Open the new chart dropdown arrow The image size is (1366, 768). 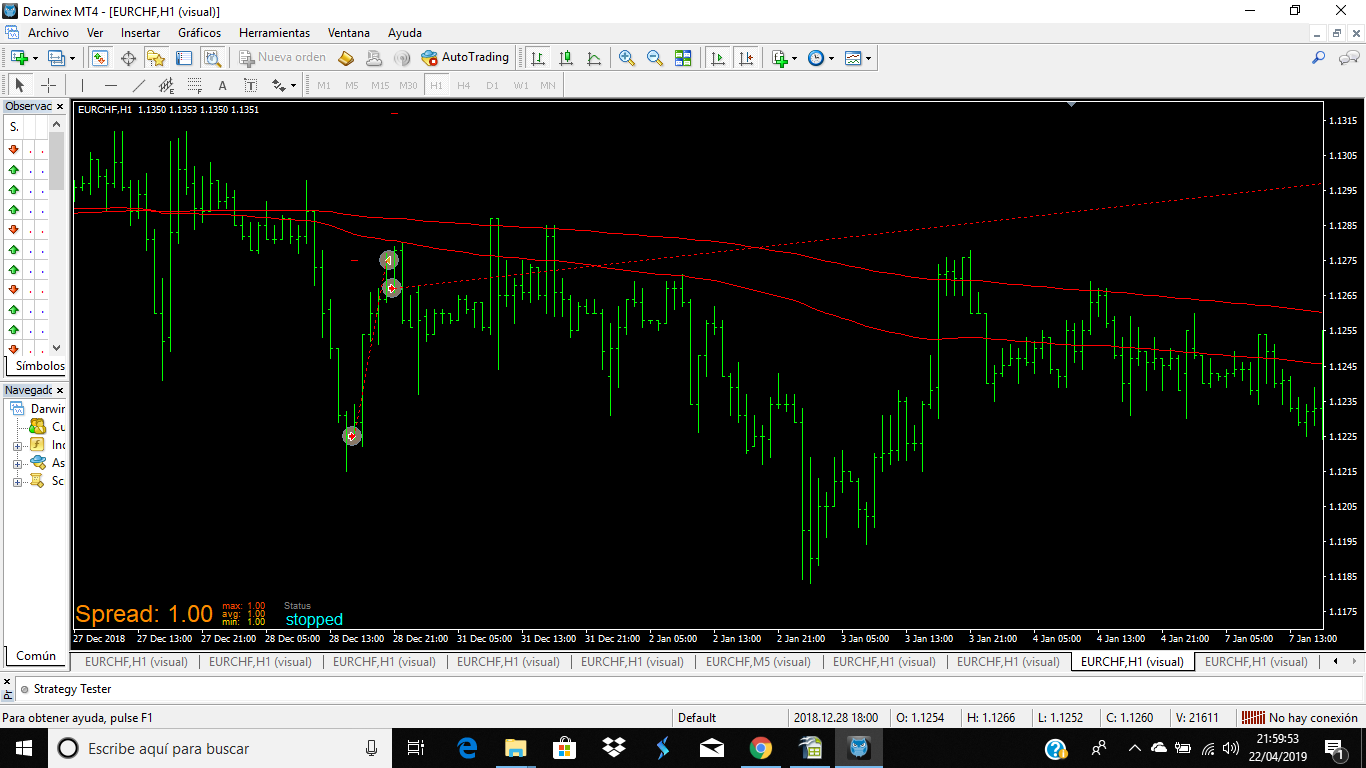[x=36, y=58]
